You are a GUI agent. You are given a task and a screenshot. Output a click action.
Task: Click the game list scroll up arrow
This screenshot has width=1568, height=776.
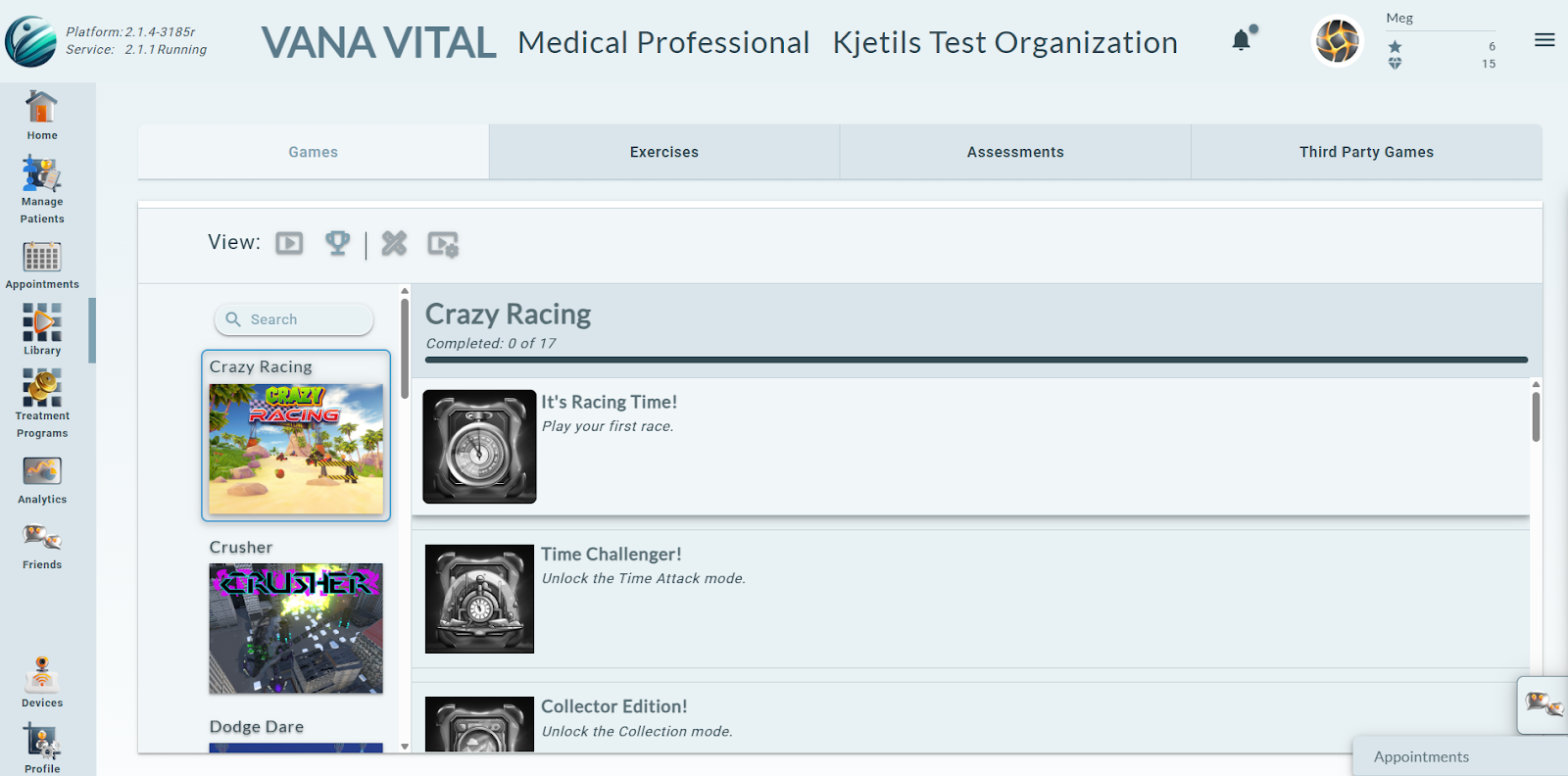tap(405, 291)
